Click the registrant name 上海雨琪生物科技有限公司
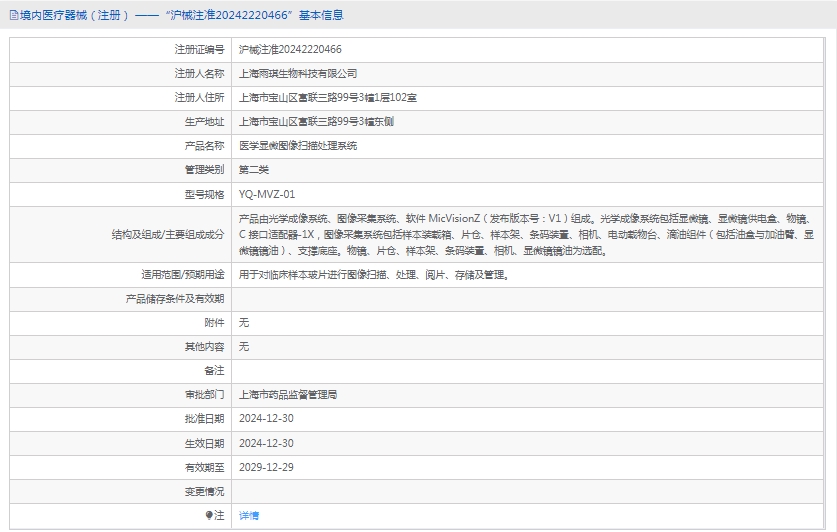 [x=298, y=73]
